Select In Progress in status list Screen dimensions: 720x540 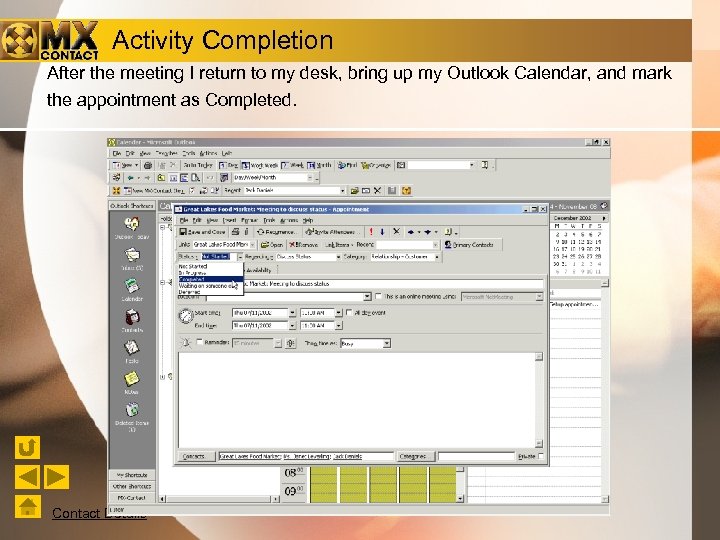click(211, 273)
